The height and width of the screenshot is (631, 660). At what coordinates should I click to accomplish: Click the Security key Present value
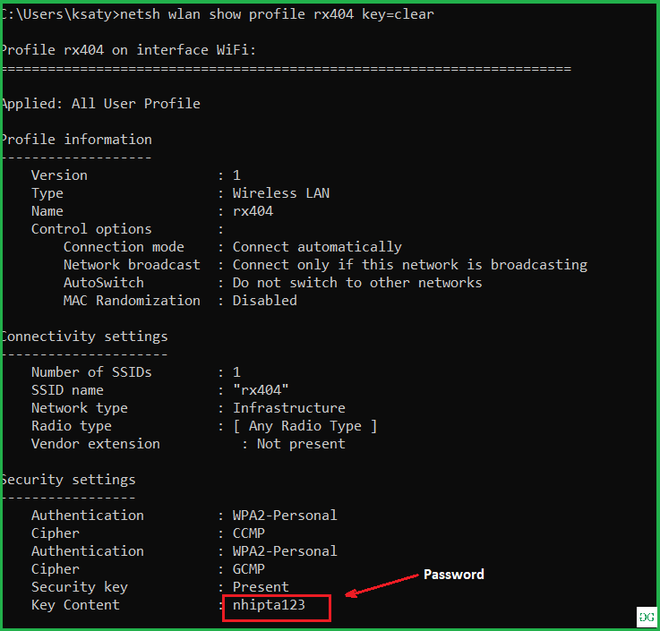coord(261,587)
